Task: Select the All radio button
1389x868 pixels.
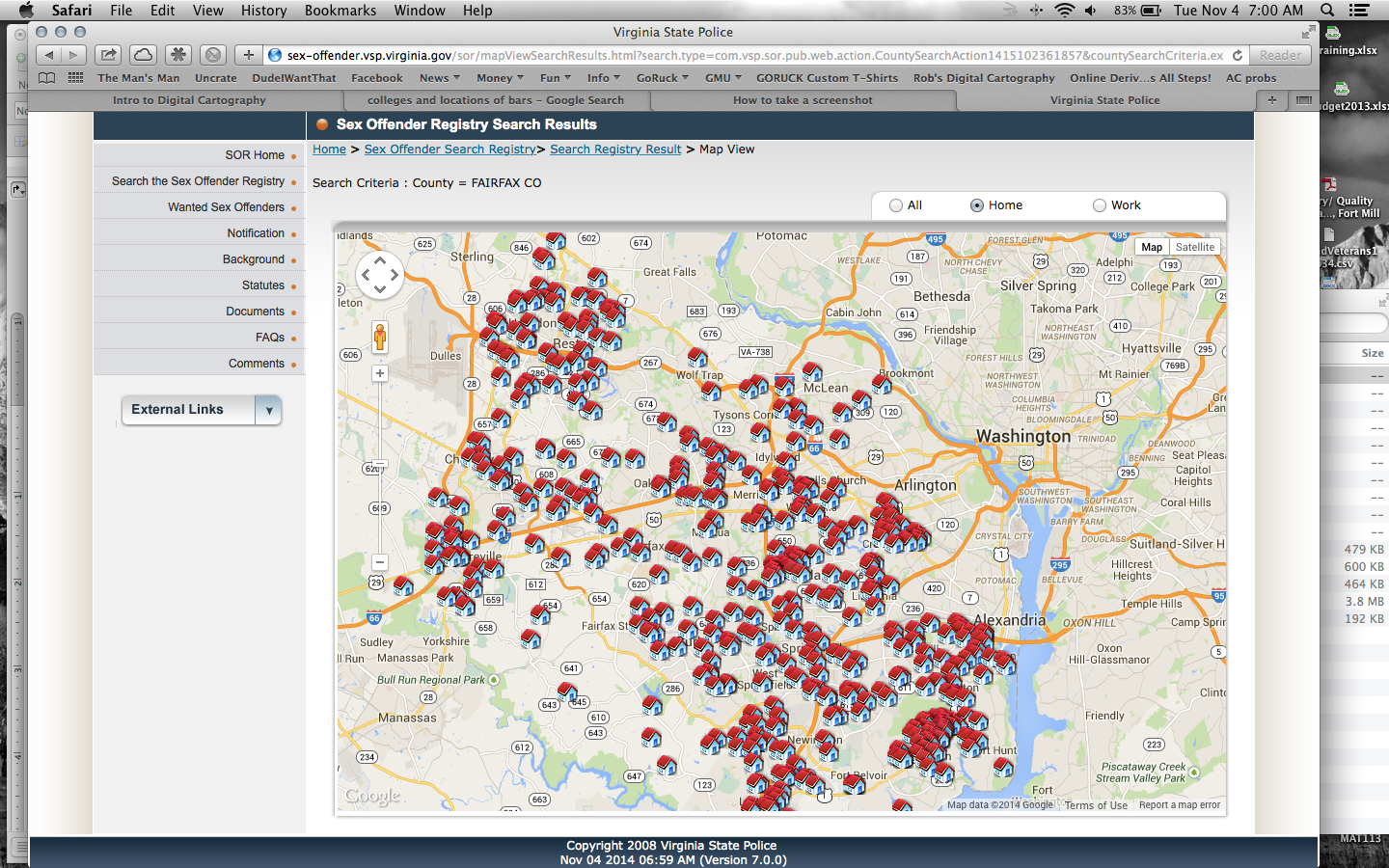Action: [x=896, y=205]
